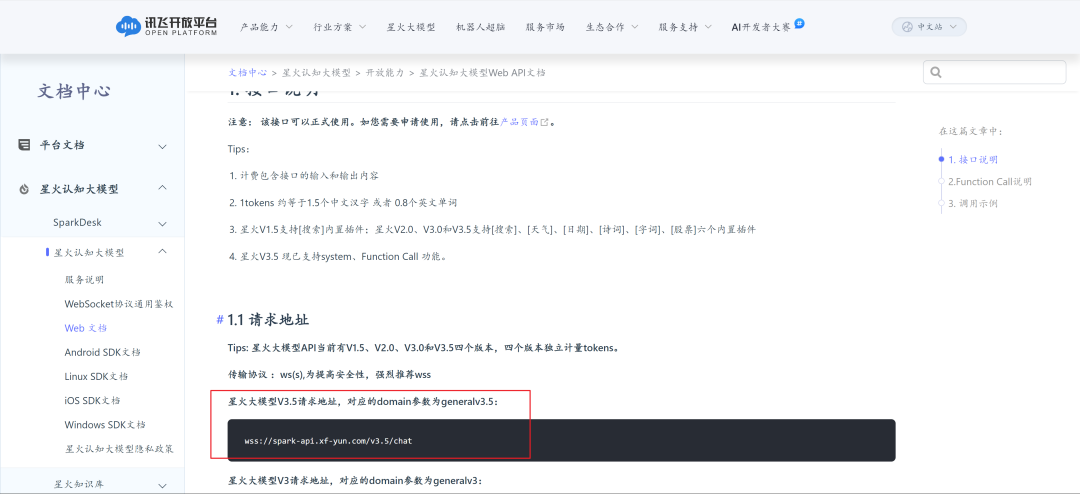Viewport: 1080px width, 494px height.
Task: Click the 开放能力 breadcrumb item
Action: [x=384, y=72]
